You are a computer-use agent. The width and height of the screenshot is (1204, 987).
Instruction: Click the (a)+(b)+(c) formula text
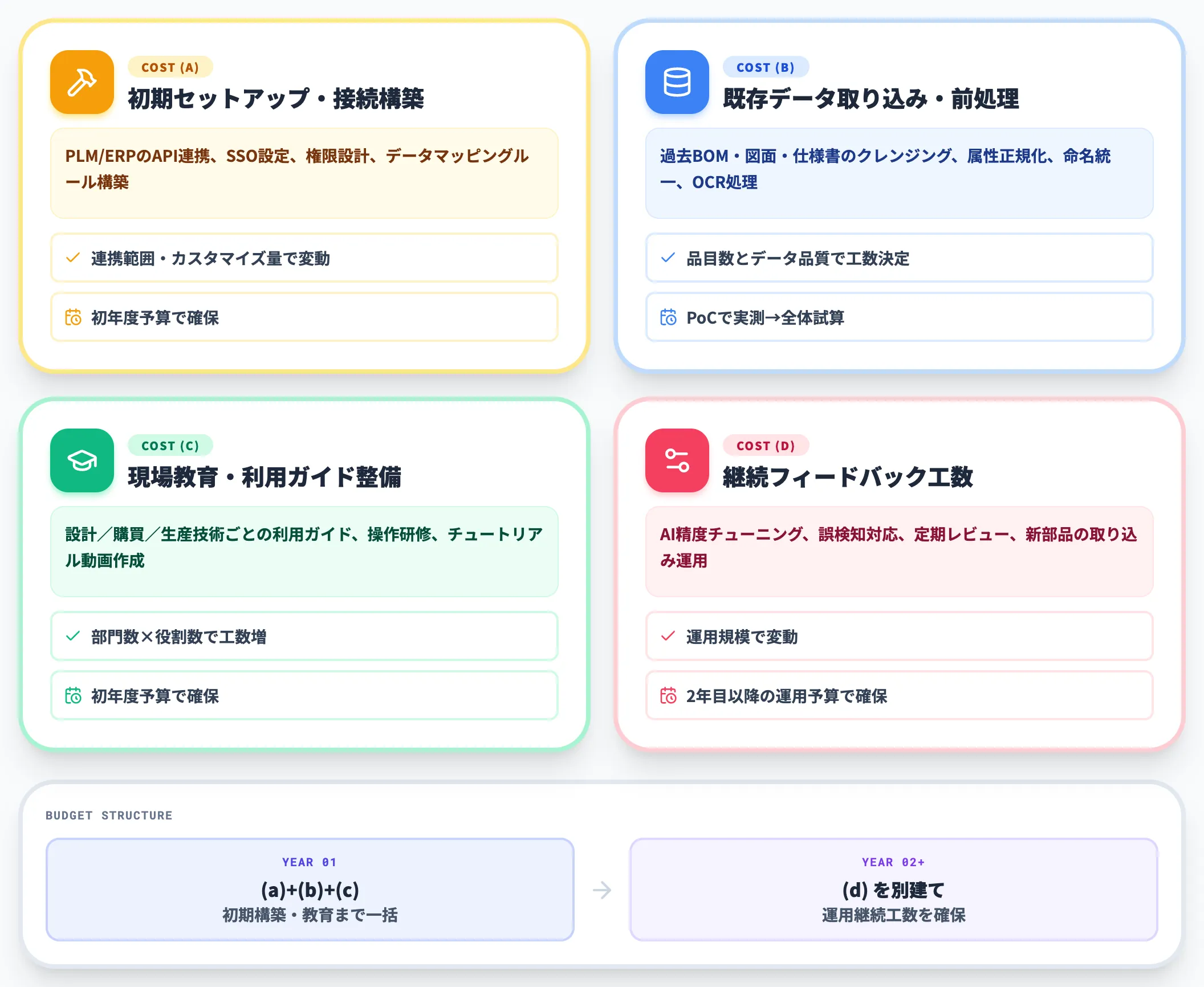310,890
